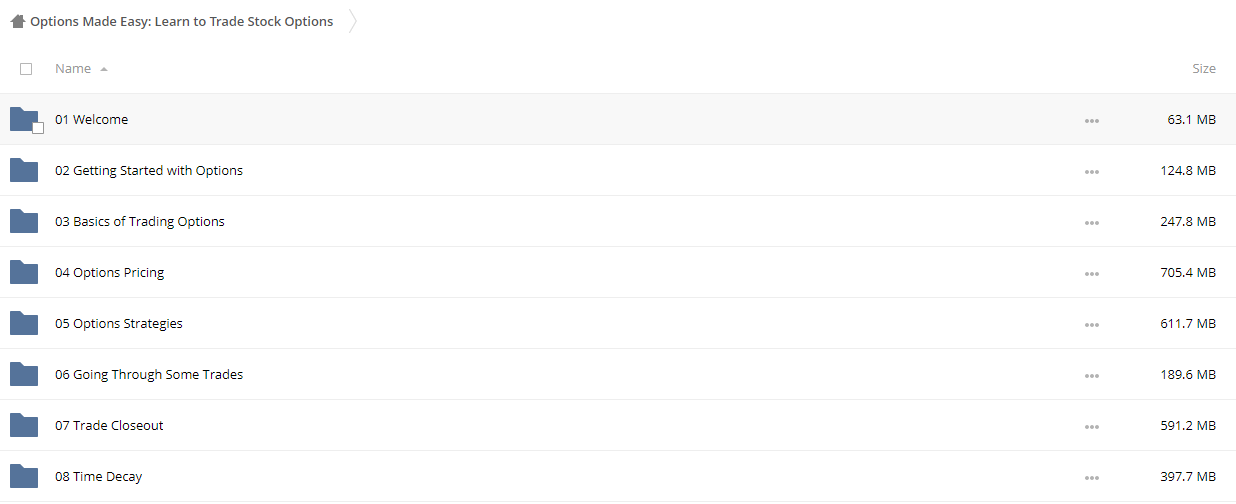Open more options for 07 Trade Closeout
Viewport: 1236px width, 504px height.
(1091, 427)
